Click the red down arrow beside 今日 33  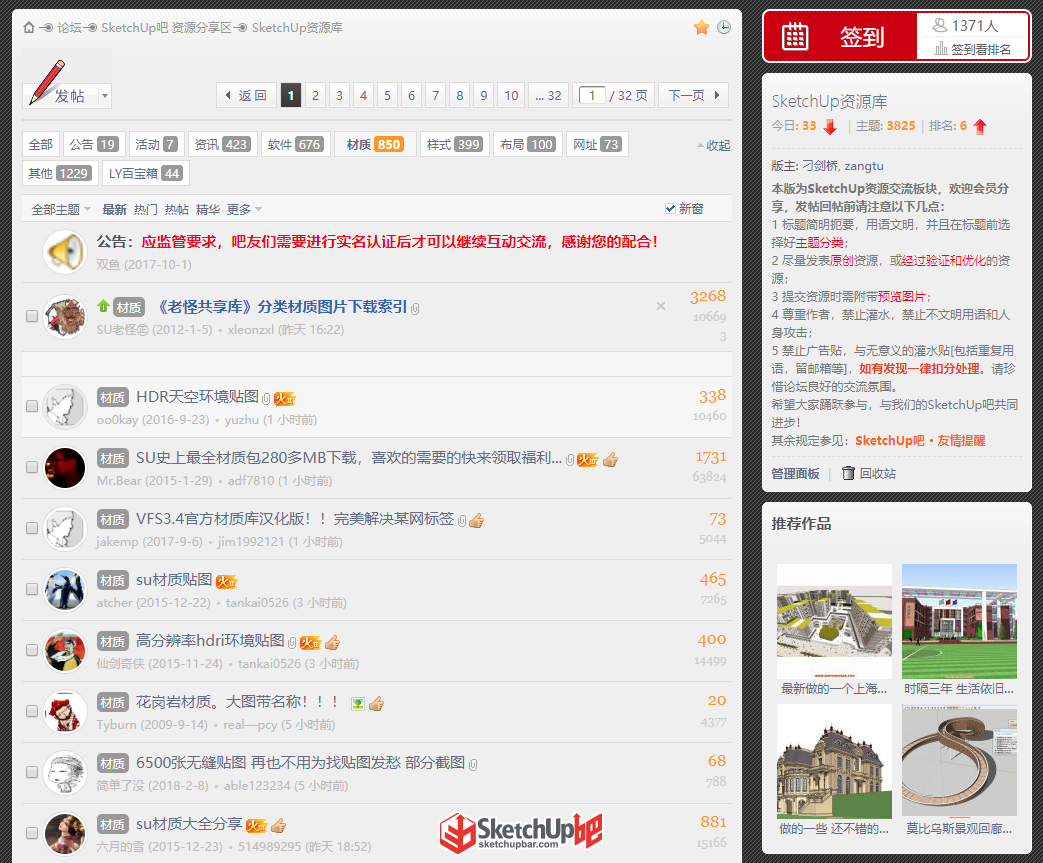829,126
